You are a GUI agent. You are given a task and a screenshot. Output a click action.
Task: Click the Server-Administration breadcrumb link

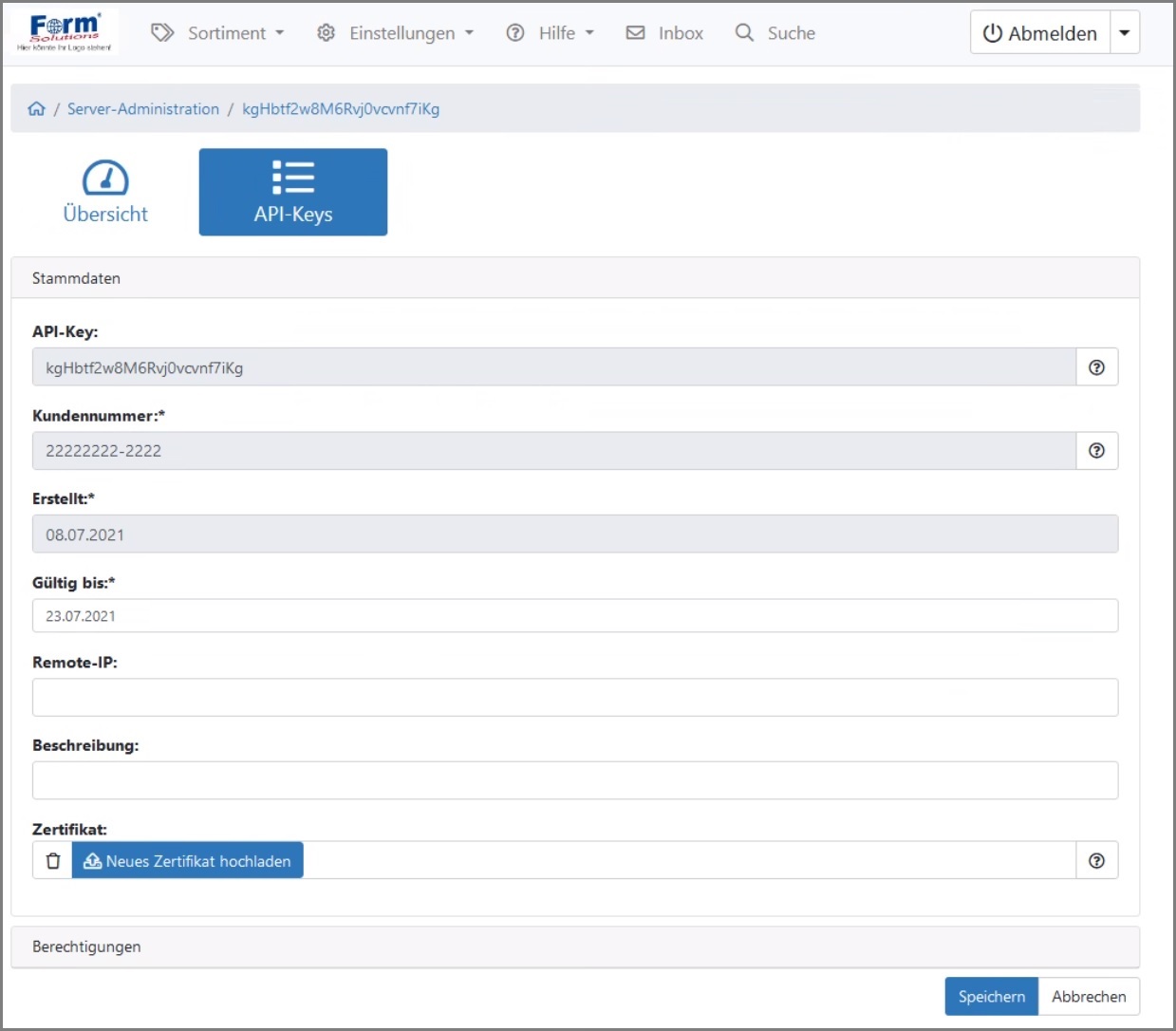click(142, 109)
